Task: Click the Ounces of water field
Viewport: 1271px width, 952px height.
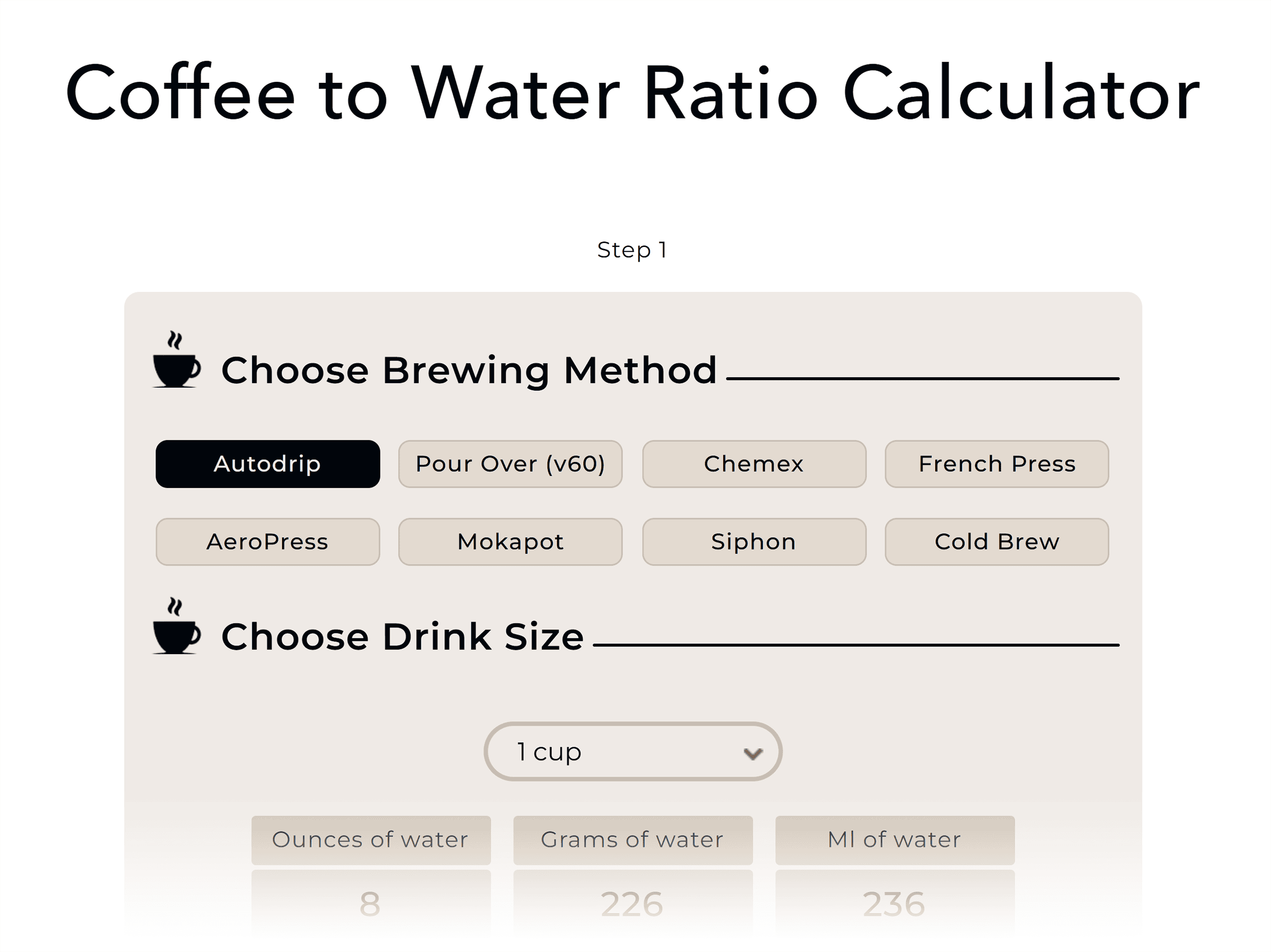Action: coord(370,840)
